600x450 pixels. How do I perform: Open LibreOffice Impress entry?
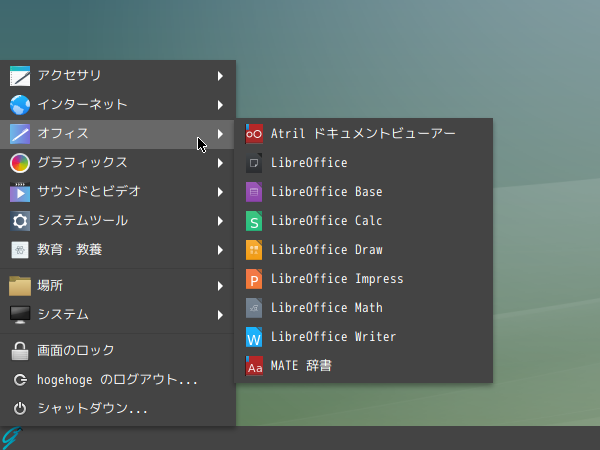tap(364, 279)
